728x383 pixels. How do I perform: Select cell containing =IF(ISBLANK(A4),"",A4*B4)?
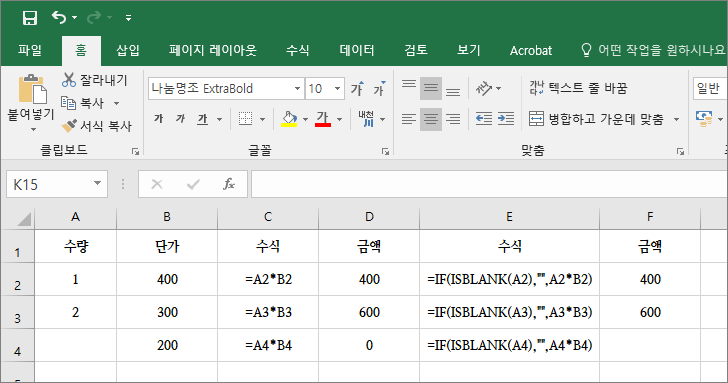click(x=509, y=345)
